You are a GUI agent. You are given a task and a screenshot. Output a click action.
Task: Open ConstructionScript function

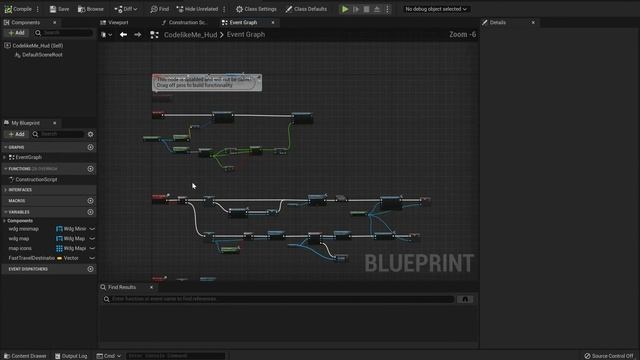point(36,180)
